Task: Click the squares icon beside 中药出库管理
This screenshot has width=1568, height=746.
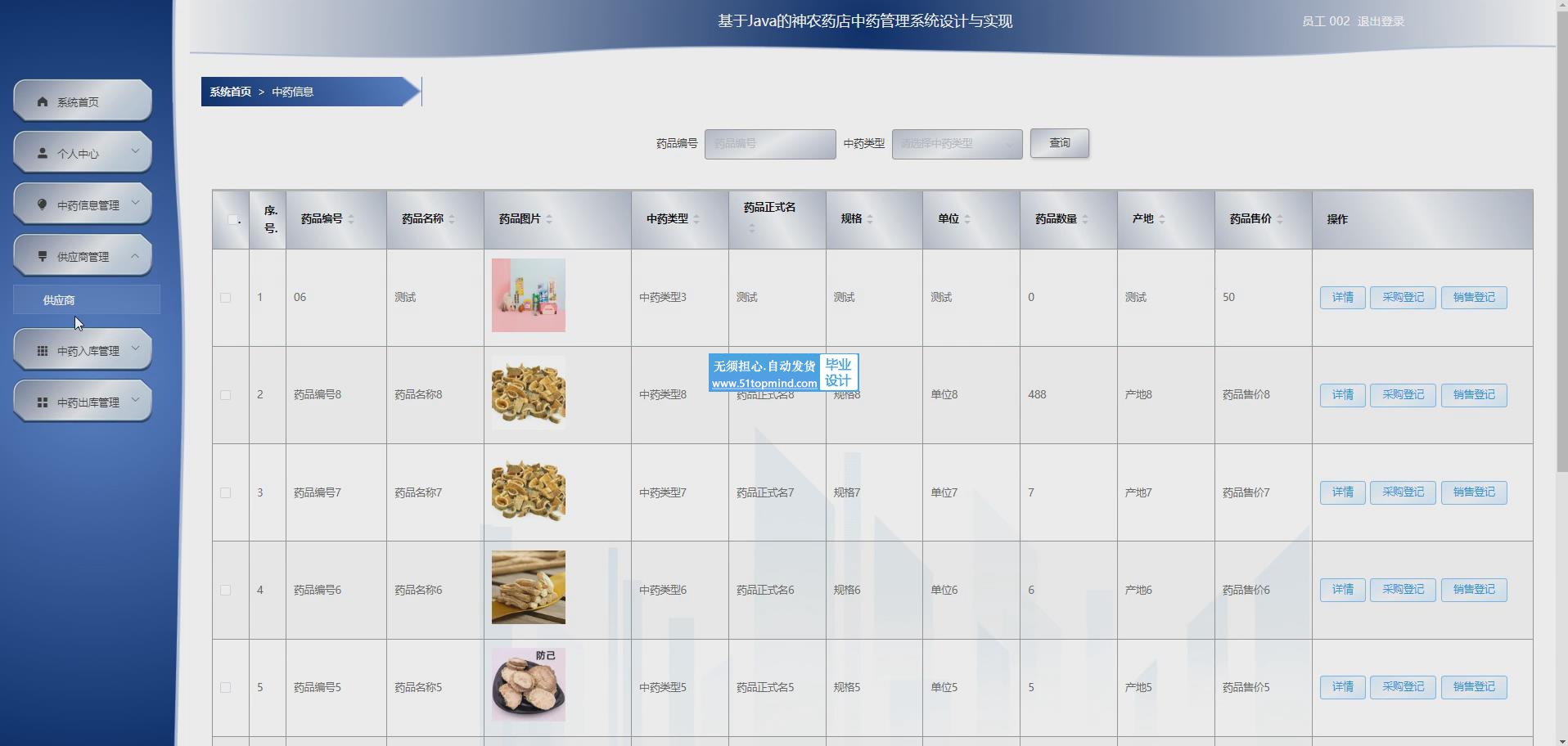Action: (43, 402)
